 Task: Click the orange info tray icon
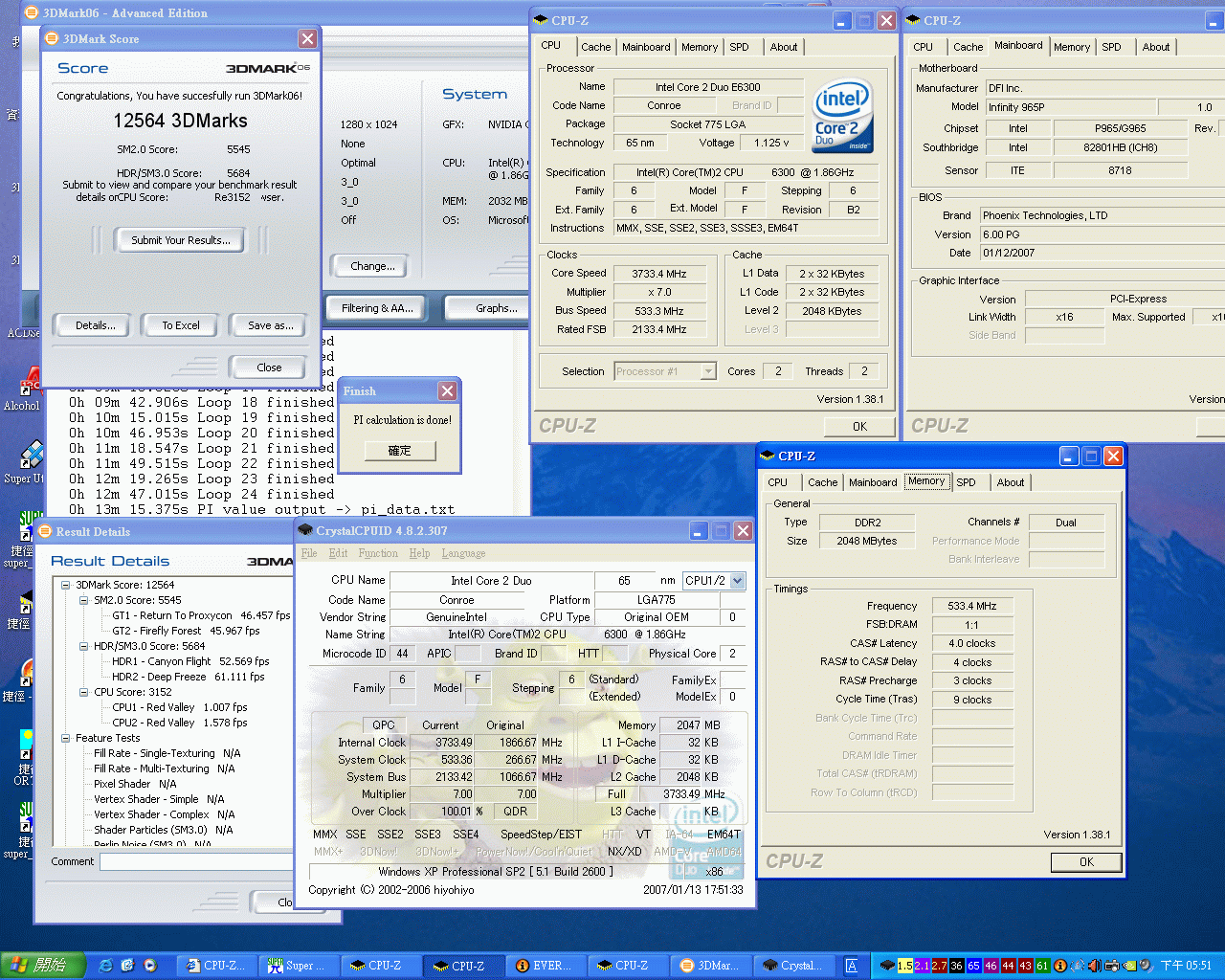point(1061,966)
